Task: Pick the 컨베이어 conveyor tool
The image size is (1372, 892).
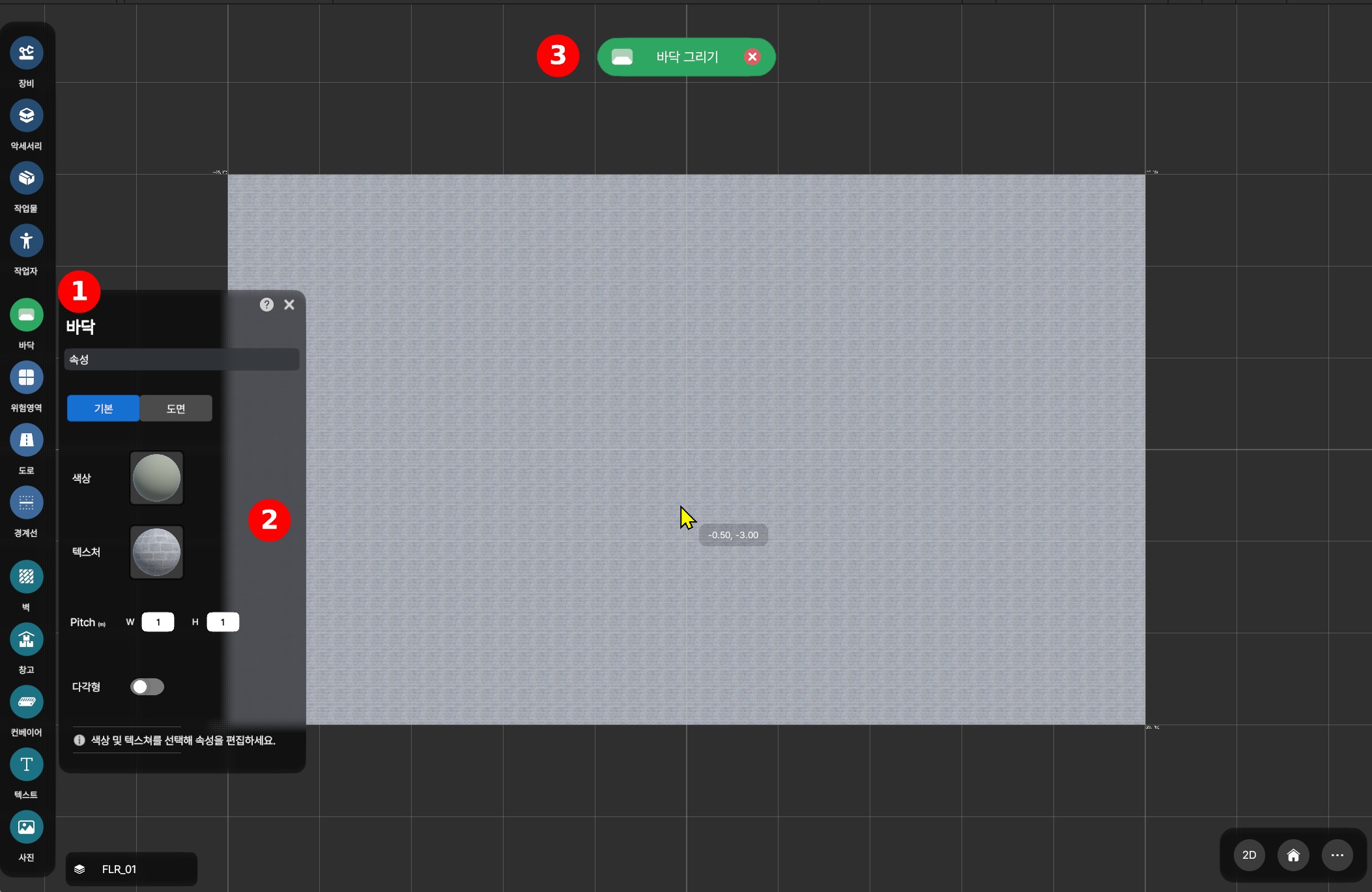Action: pos(26,702)
